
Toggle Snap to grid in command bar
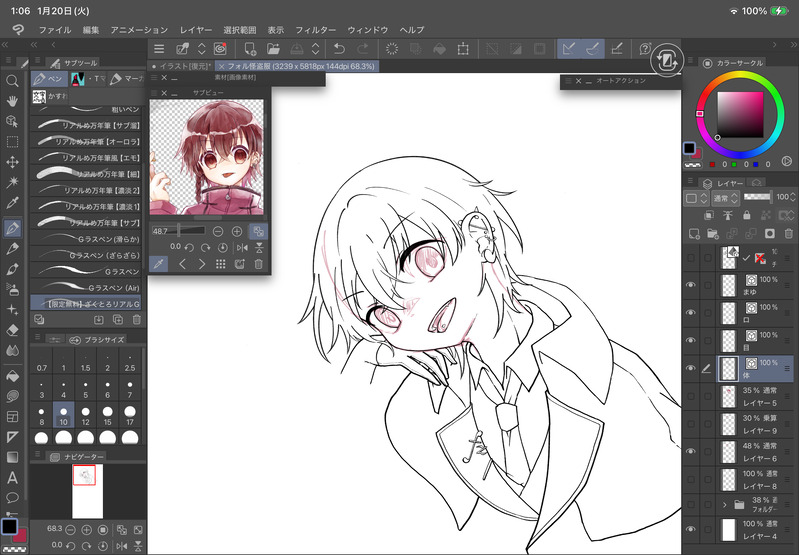tap(617, 49)
